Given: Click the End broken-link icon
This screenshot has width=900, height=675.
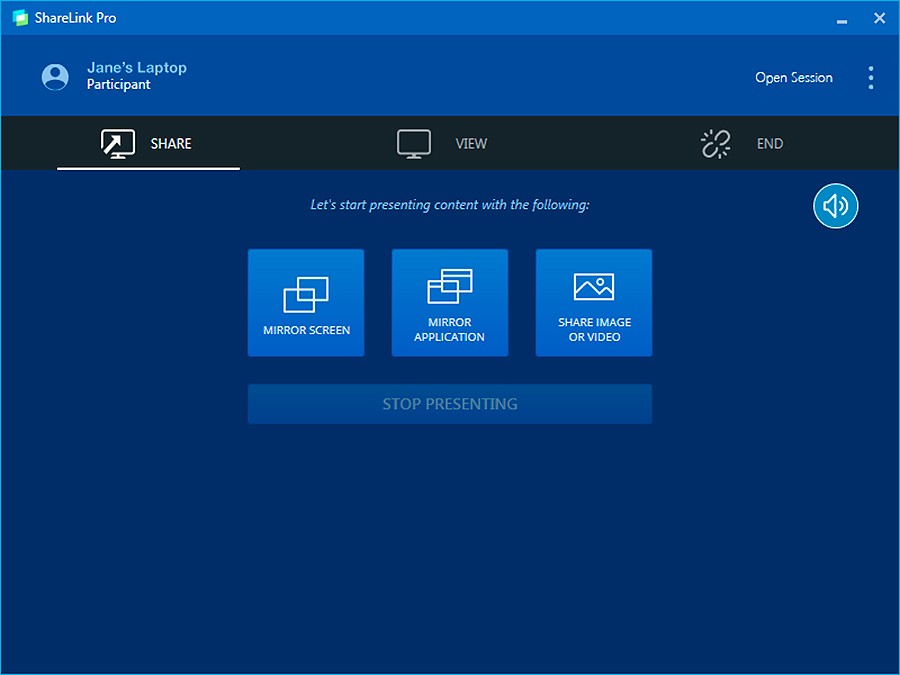Looking at the screenshot, I should (716, 143).
